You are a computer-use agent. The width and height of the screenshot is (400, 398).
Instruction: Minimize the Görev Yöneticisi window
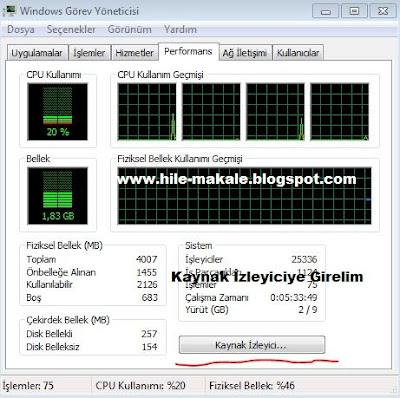[x=325, y=11]
